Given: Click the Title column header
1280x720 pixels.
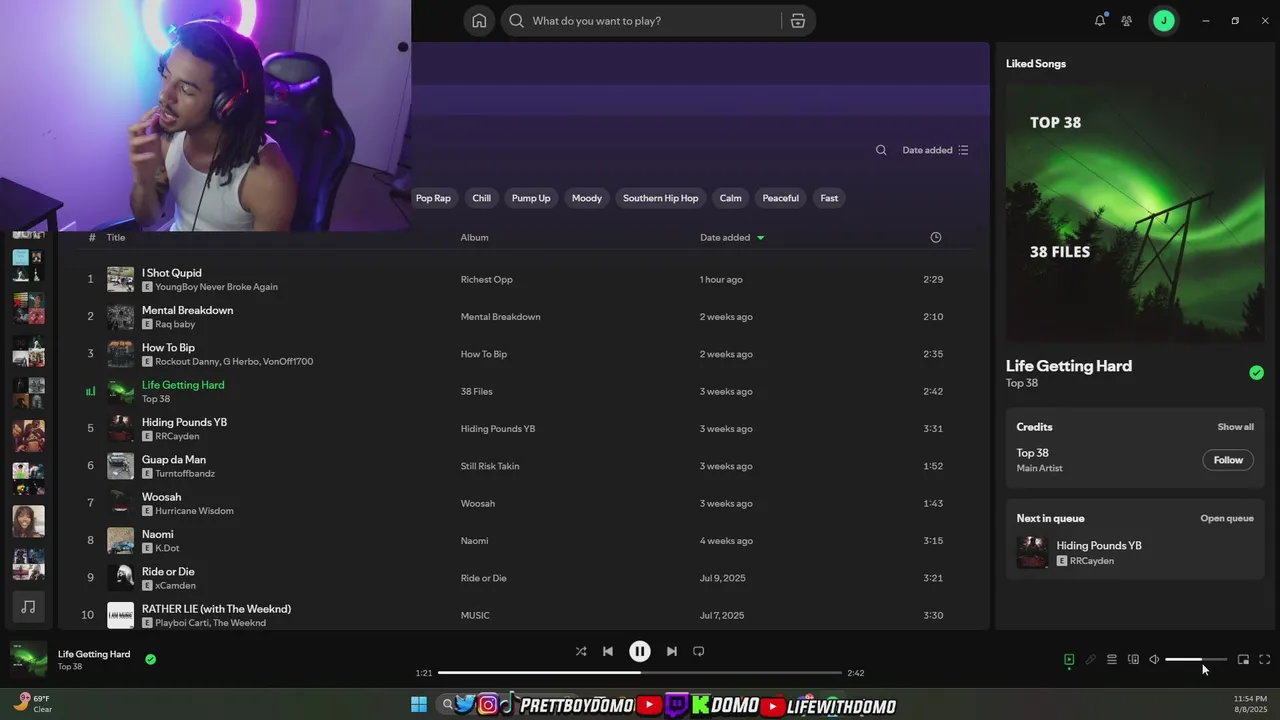Looking at the screenshot, I should pos(116,238).
